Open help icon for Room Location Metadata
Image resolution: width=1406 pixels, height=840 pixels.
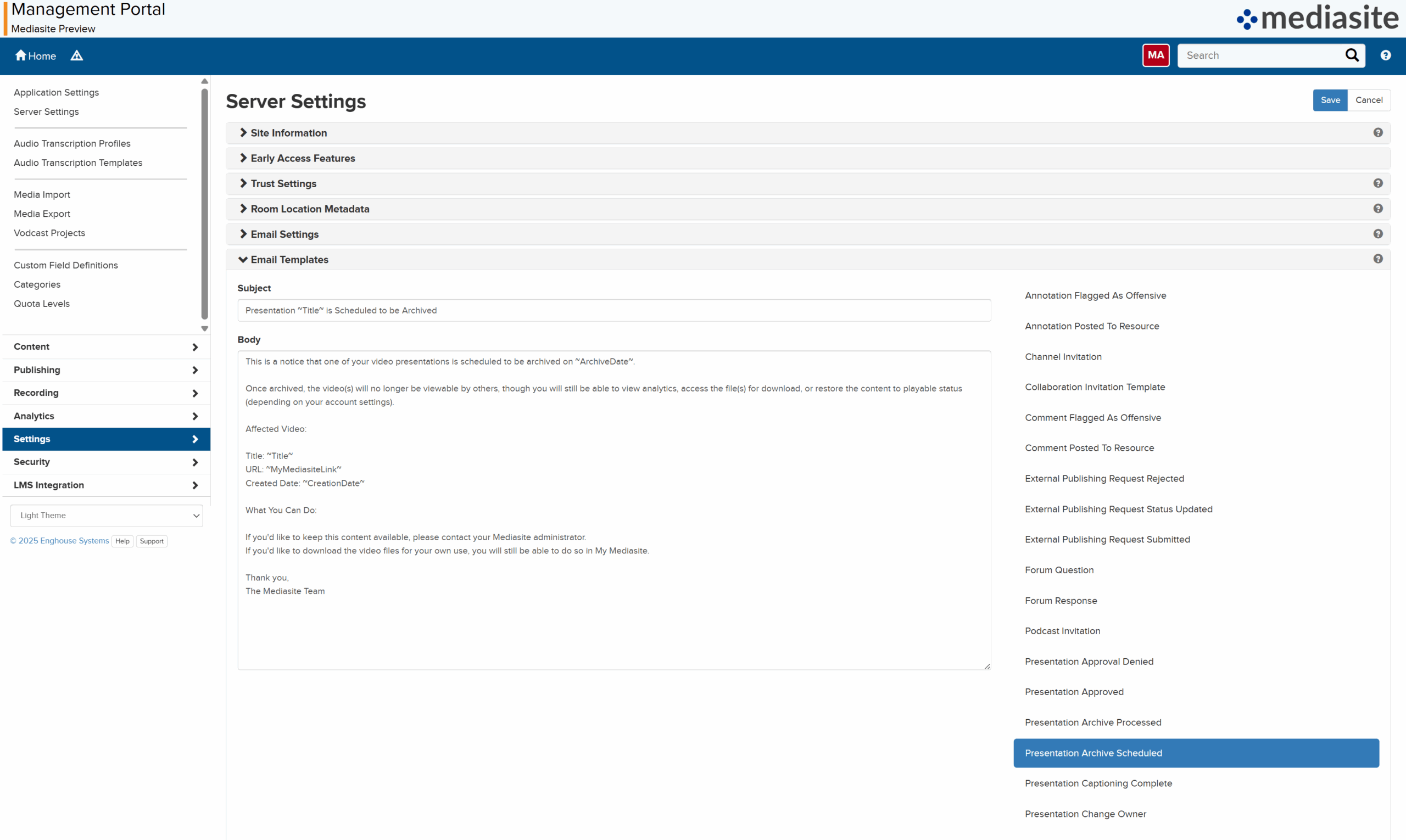(1377, 209)
